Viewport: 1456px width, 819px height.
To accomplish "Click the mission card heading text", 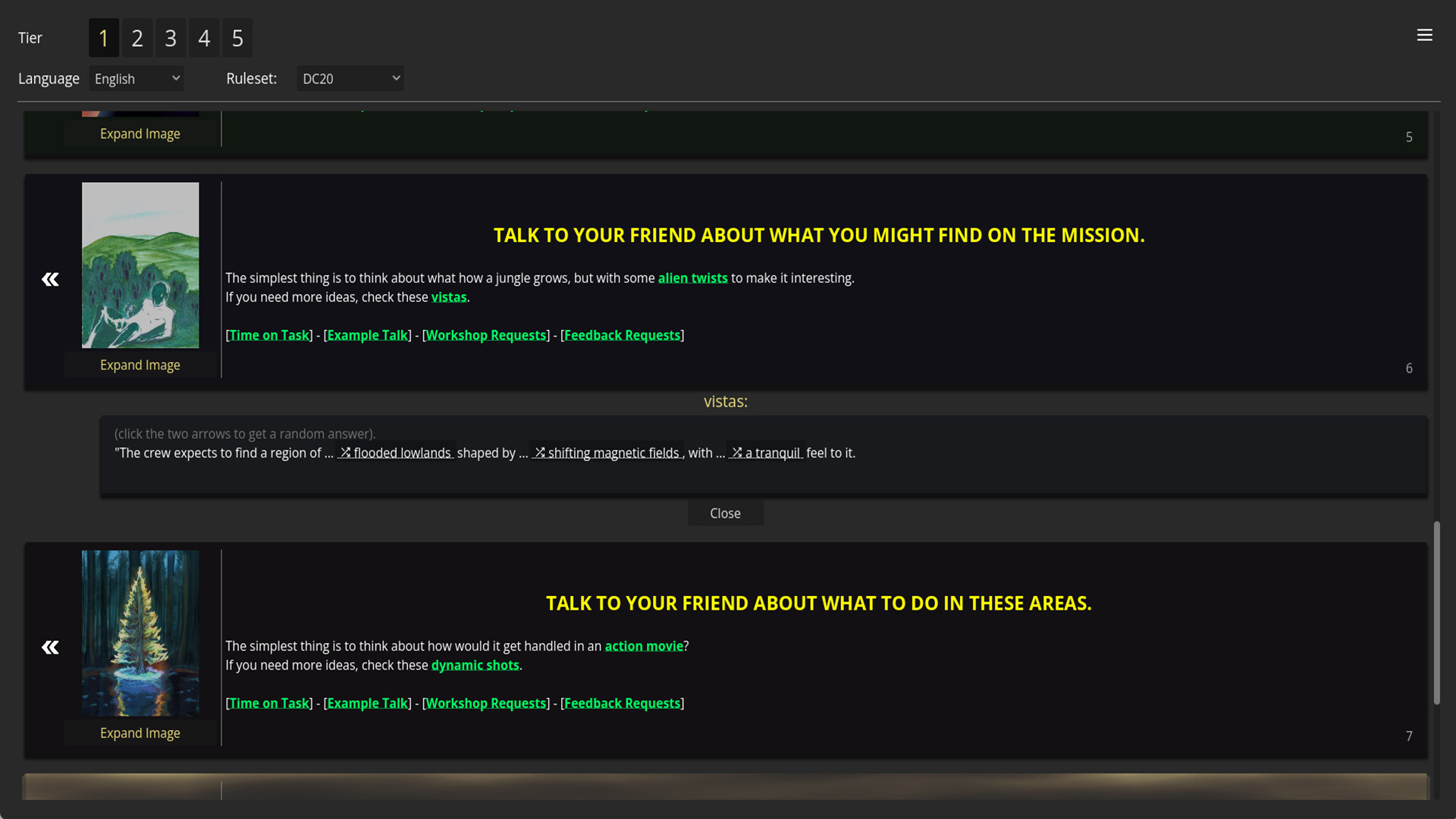I will pyautogui.click(x=819, y=235).
